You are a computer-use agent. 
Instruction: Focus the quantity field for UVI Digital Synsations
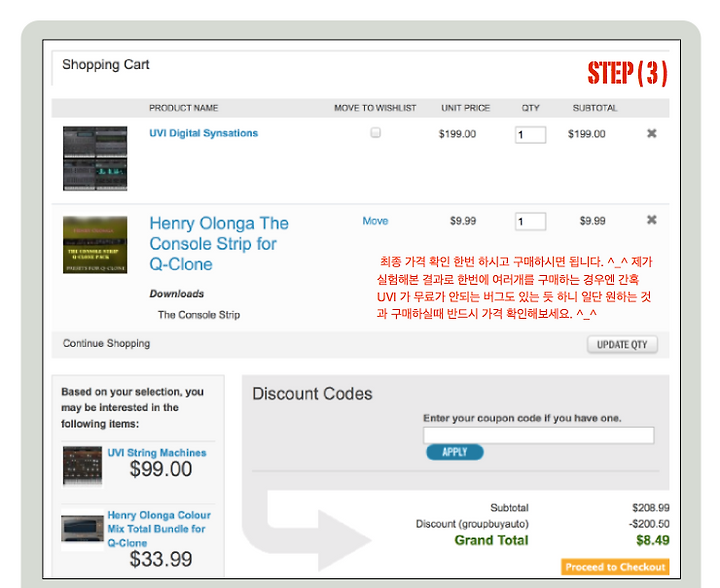point(530,135)
